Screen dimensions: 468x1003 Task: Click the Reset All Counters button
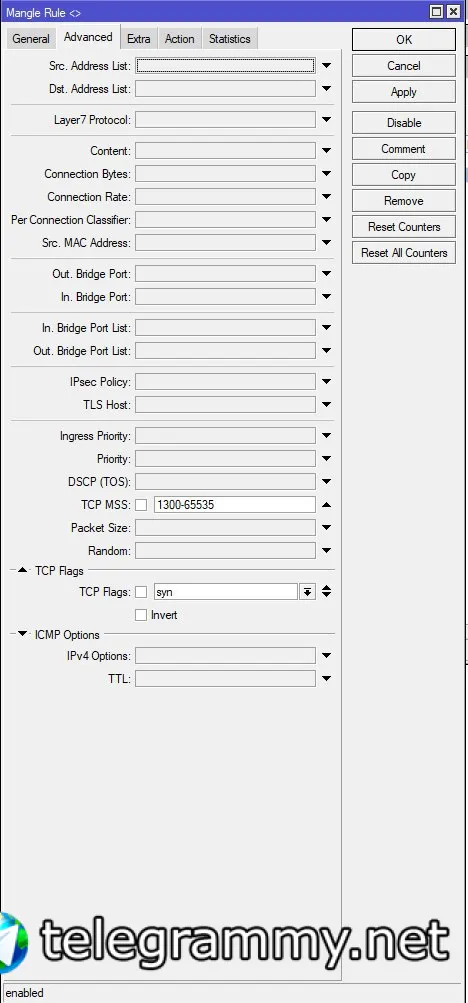403,253
